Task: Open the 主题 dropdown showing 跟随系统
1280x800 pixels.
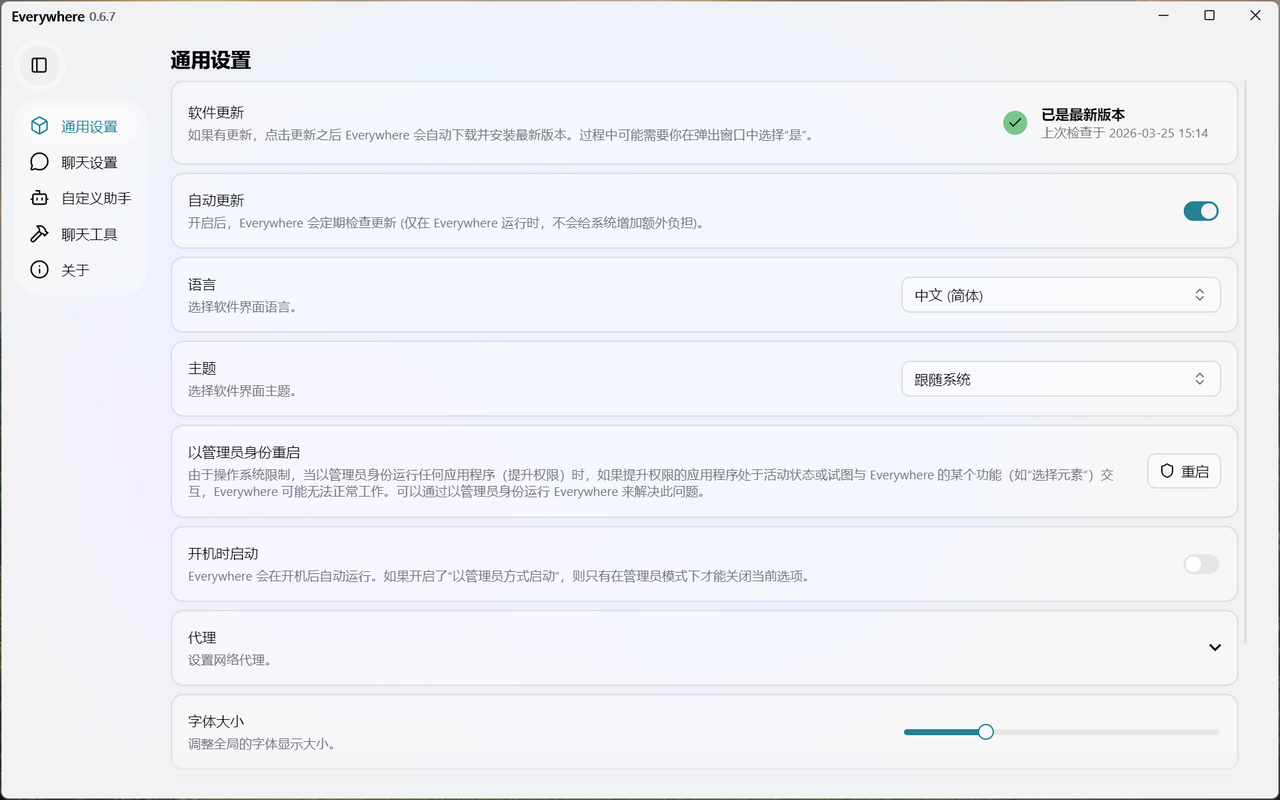Action: [x=1060, y=379]
